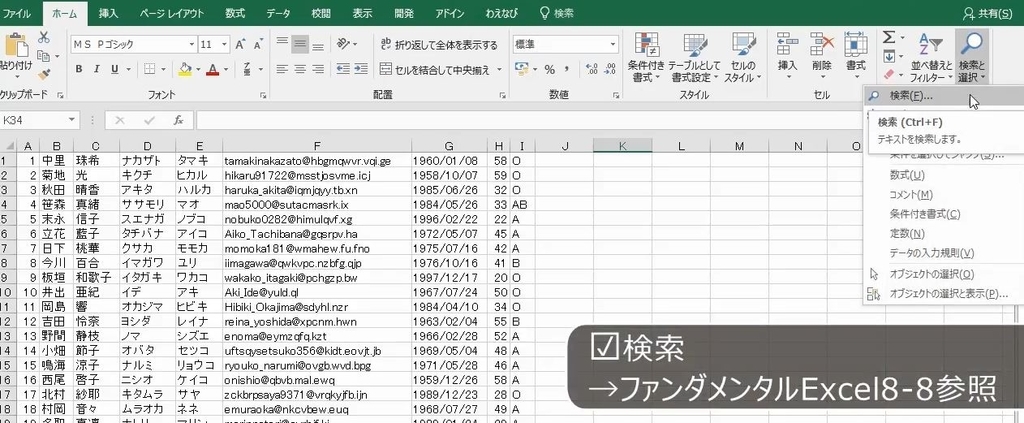Open the font size dropdown showing 11
Viewport: 1024px width, 423px height.
pyautogui.click(x=225, y=44)
